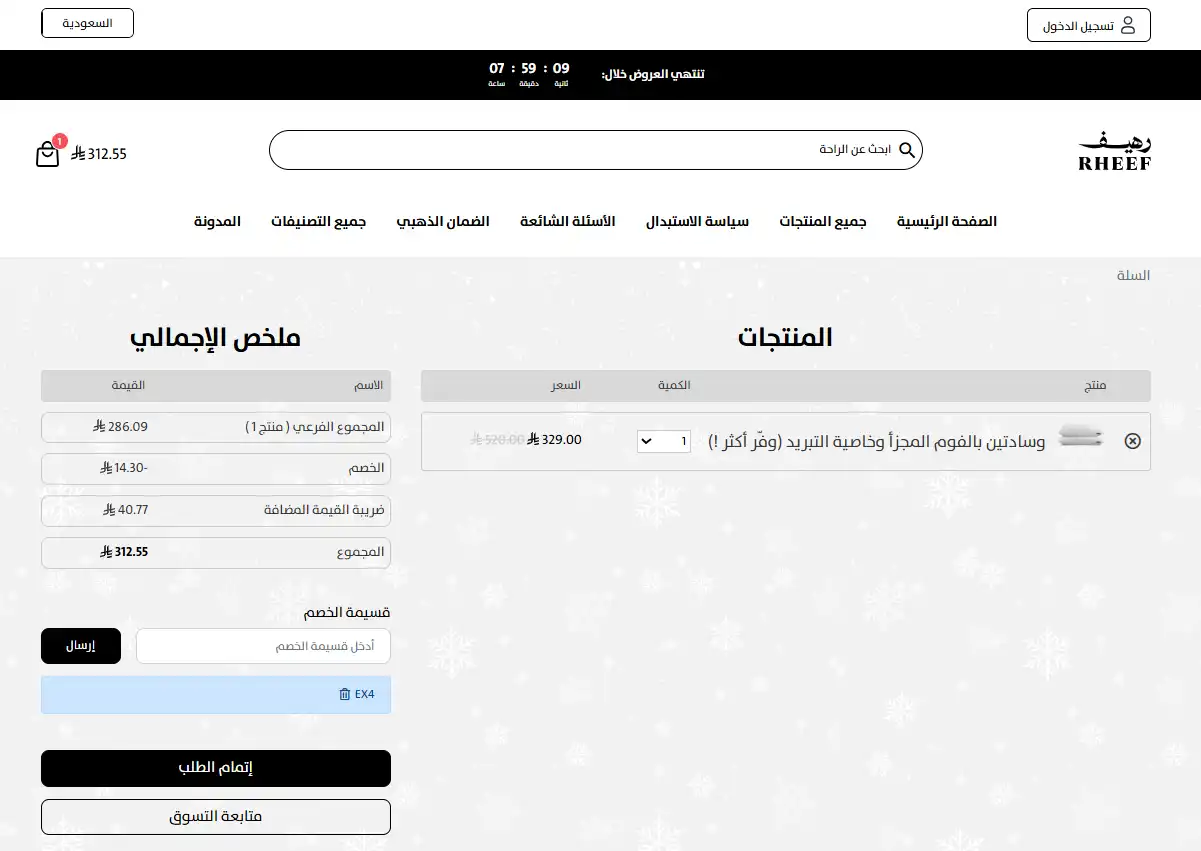The width and height of the screenshot is (1201, 851).
Task: Click the السلة breadcrumb link
Action: pyautogui.click(x=1133, y=275)
